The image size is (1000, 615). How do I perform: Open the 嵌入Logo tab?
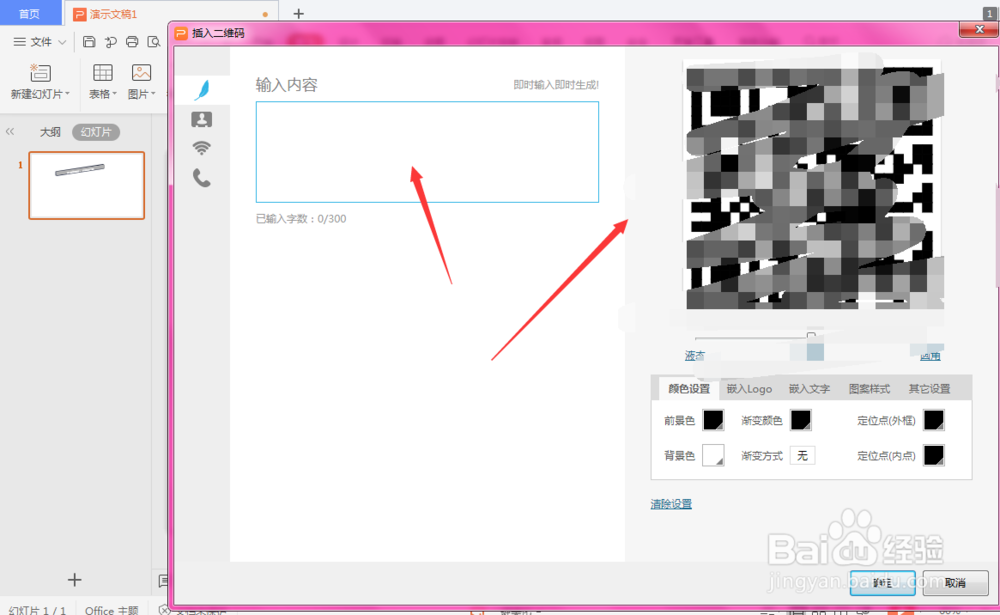click(x=749, y=389)
